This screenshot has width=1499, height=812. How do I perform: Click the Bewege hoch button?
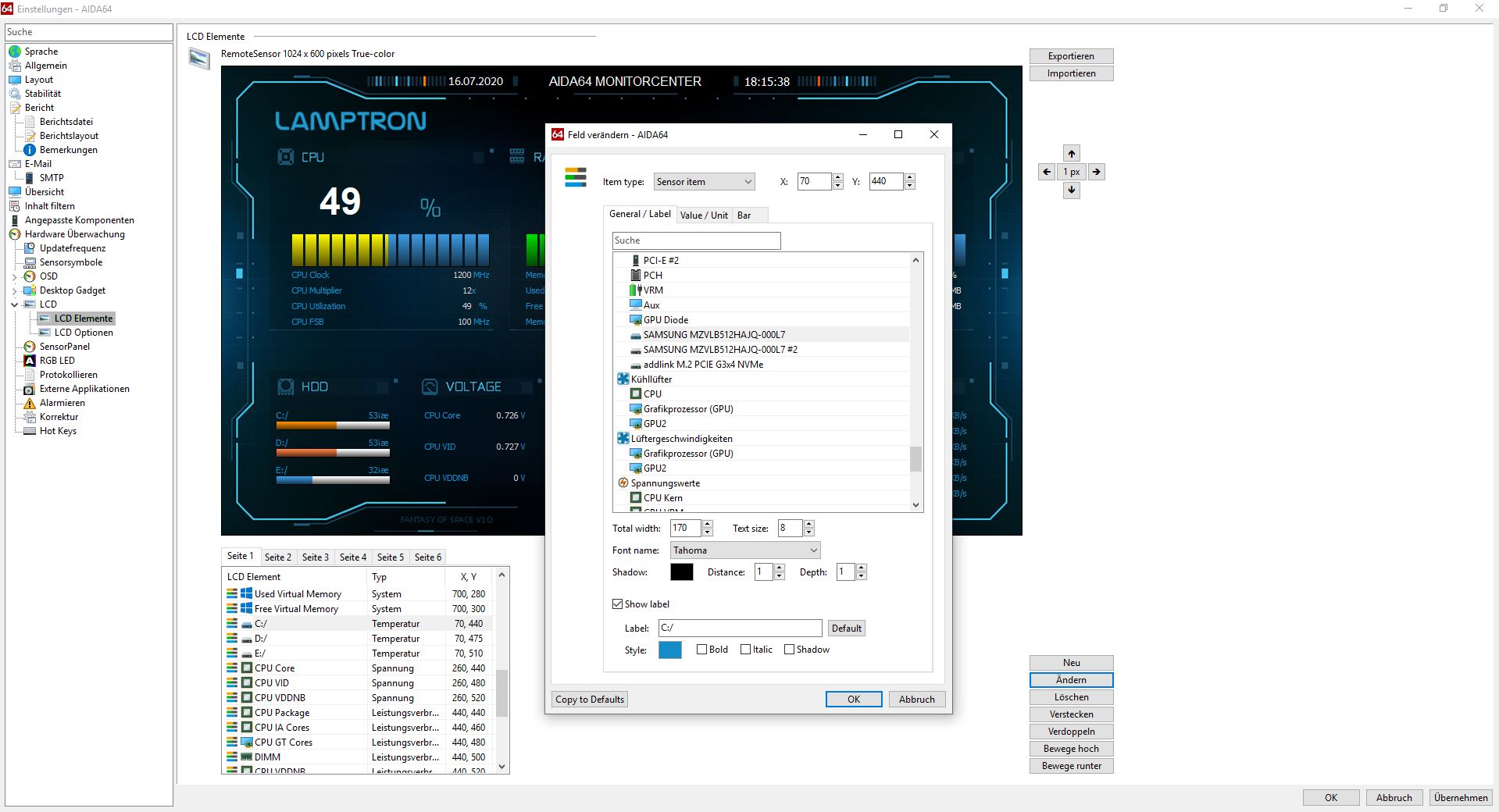1071,749
